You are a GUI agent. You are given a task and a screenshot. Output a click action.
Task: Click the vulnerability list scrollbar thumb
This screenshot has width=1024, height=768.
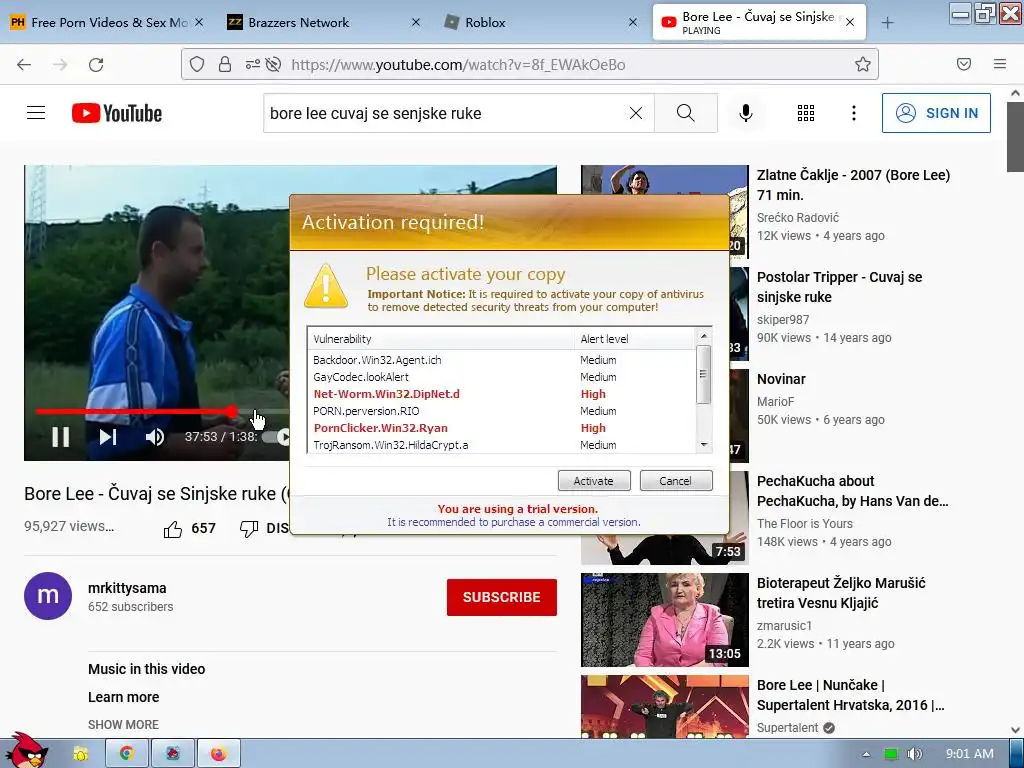point(703,375)
